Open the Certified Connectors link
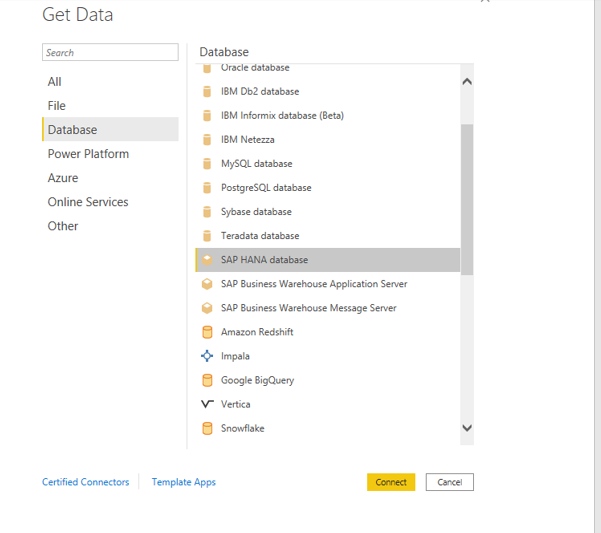 86,482
